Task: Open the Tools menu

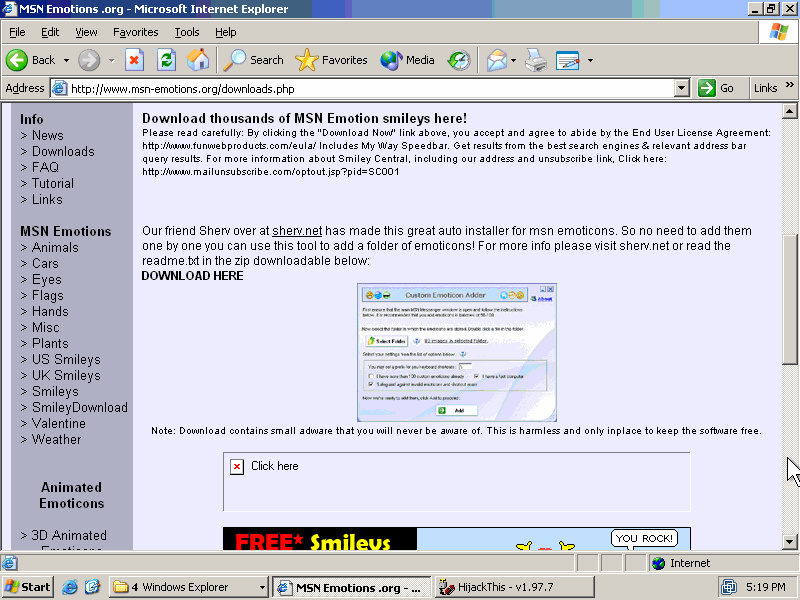Action: pyautogui.click(x=187, y=32)
